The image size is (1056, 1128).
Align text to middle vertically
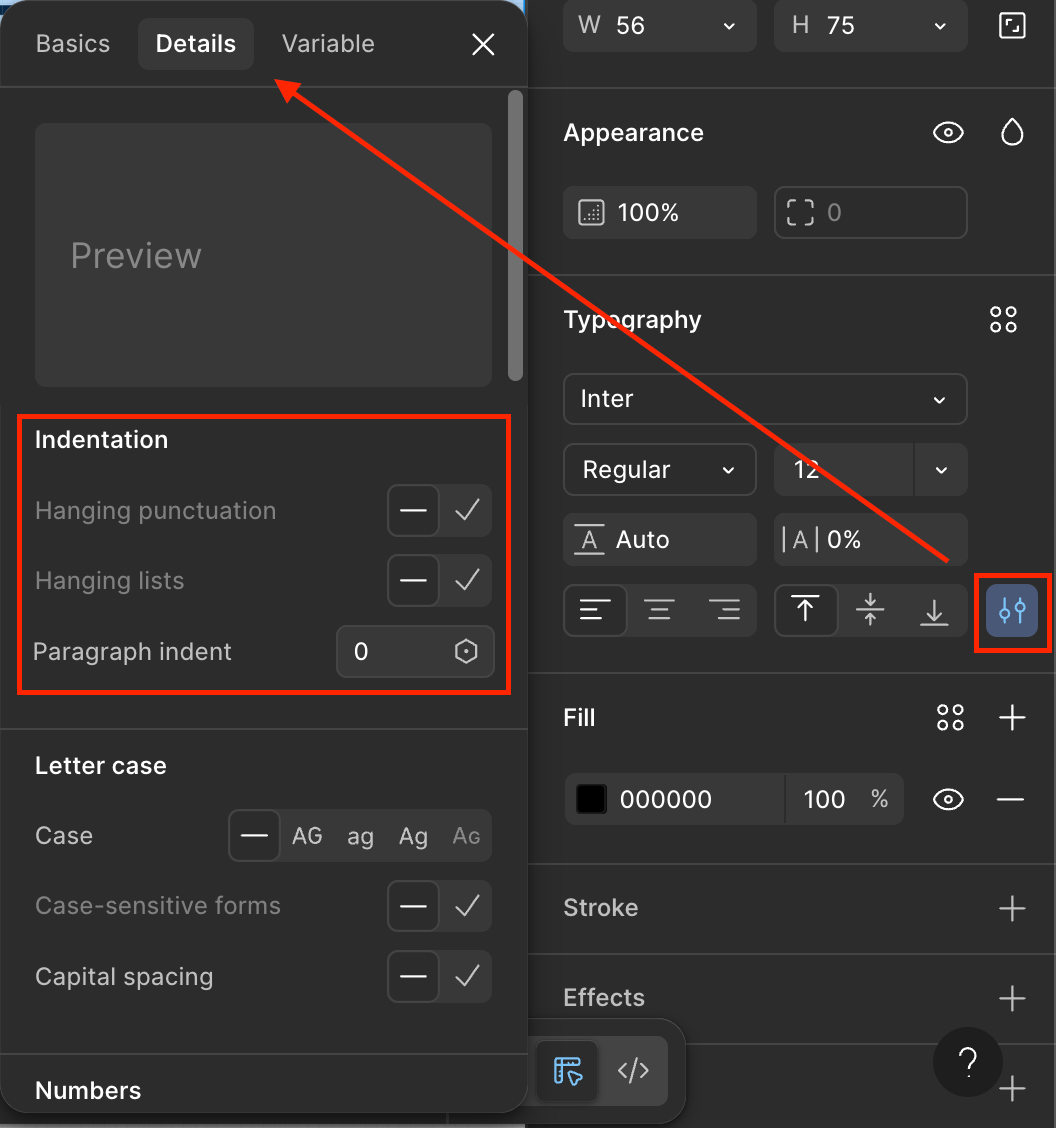click(x=870, y=611)
